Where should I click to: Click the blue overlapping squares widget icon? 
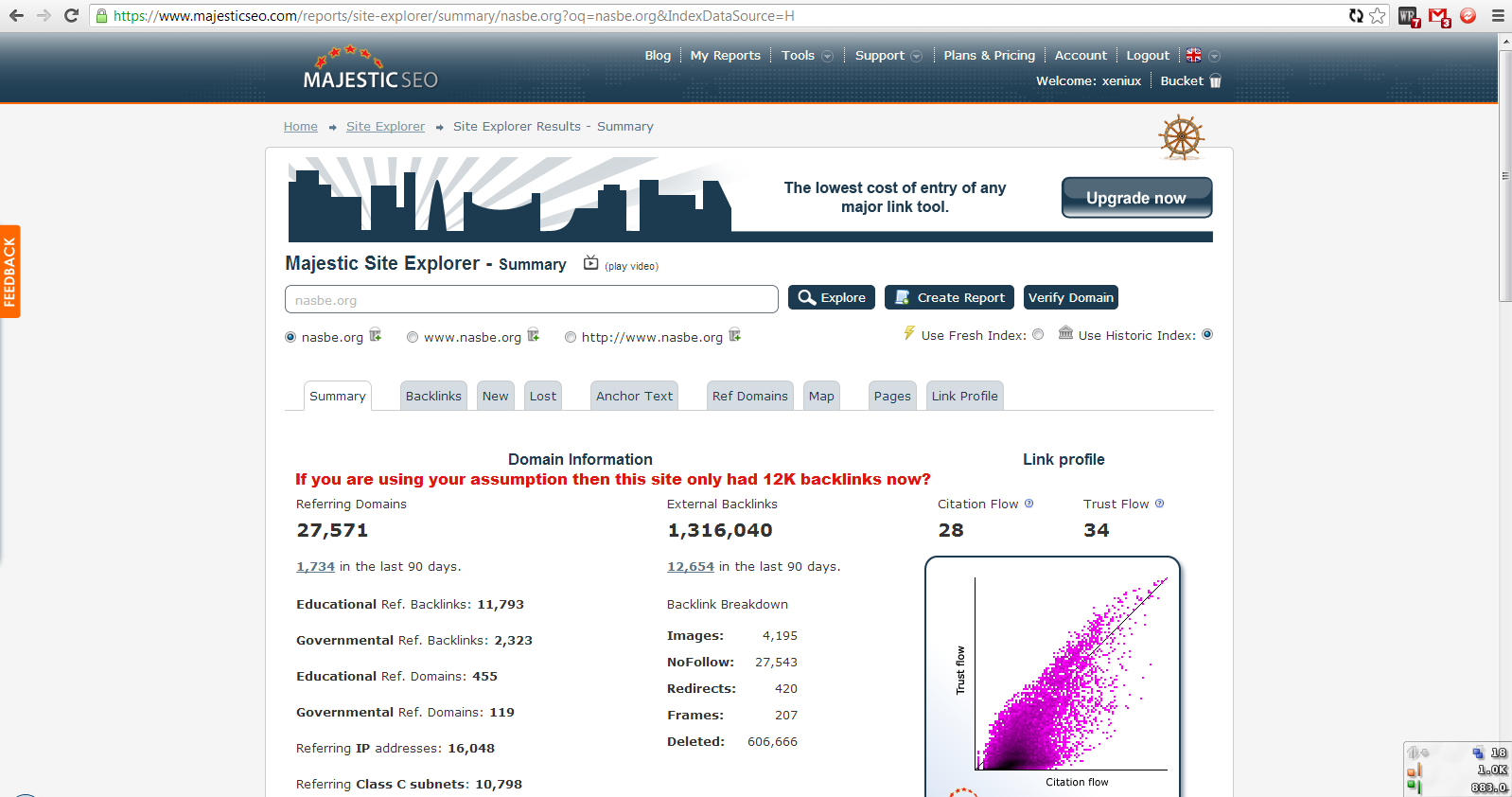tap(1478, 753)
